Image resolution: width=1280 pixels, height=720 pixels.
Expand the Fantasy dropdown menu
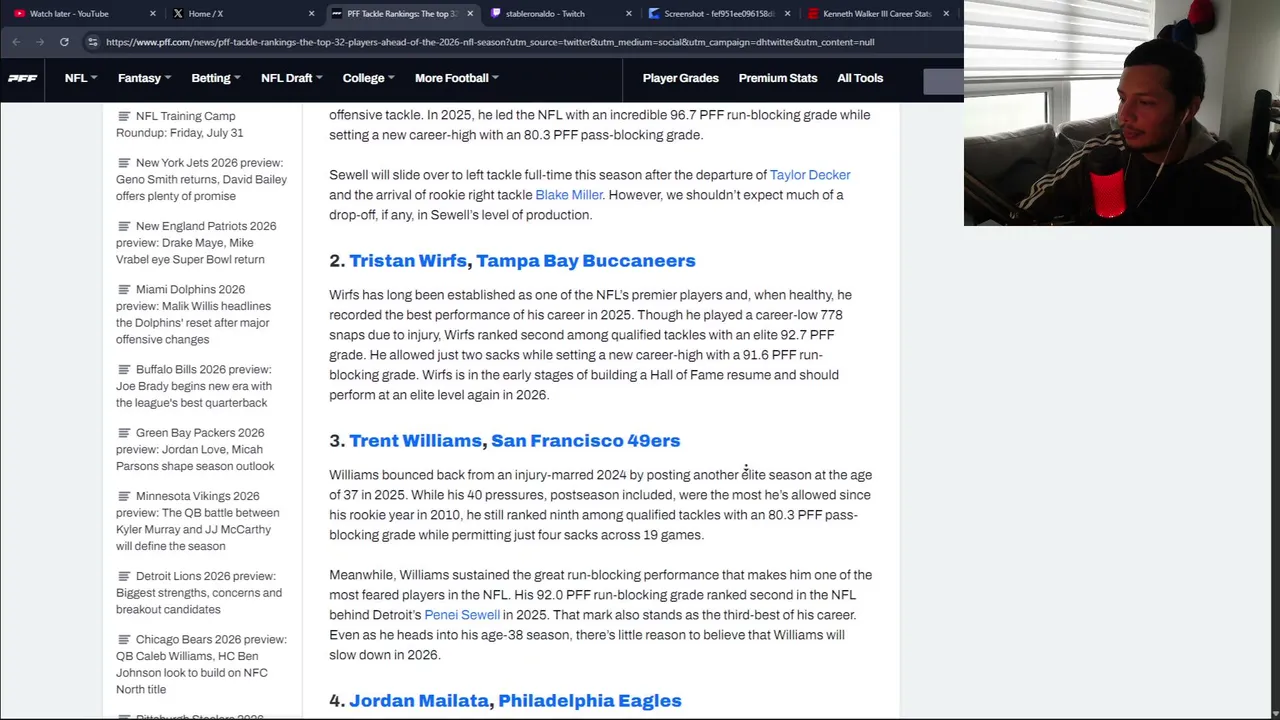click(144, 78)
